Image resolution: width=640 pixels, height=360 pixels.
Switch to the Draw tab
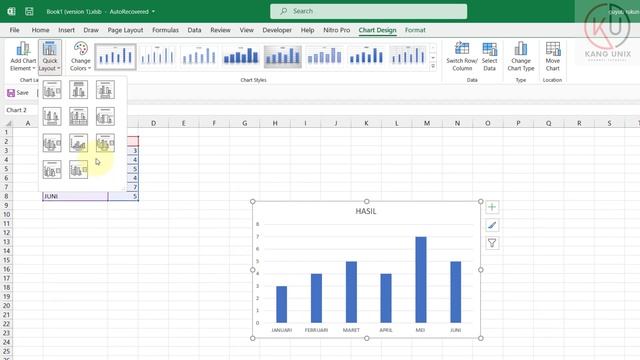point(91,30)
